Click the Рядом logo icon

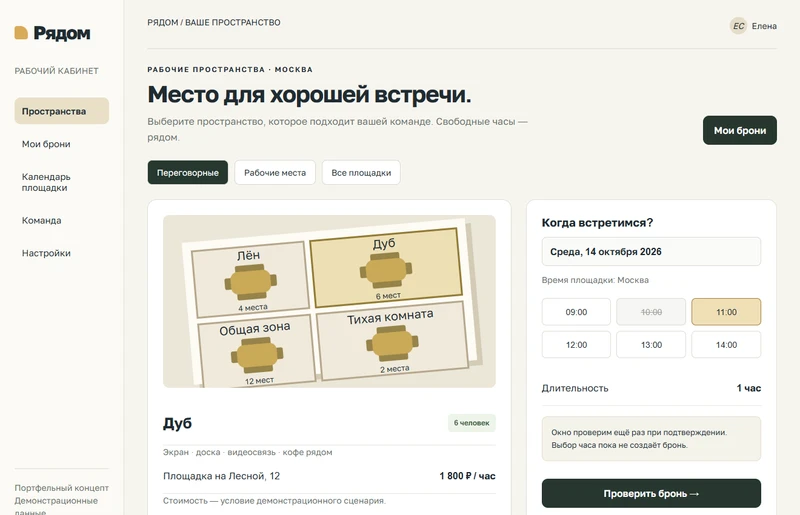[21, 33]
